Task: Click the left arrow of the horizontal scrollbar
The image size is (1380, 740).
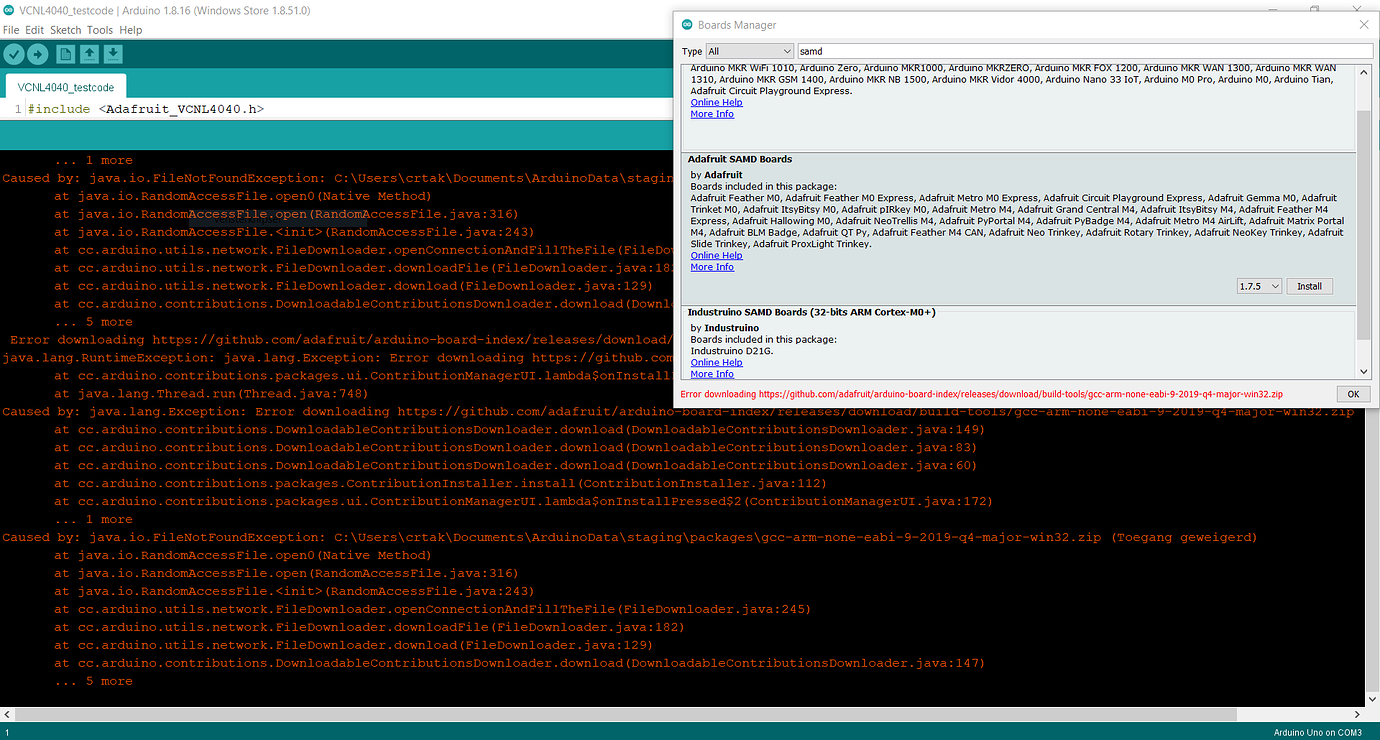Action: (x=6, y=714)
